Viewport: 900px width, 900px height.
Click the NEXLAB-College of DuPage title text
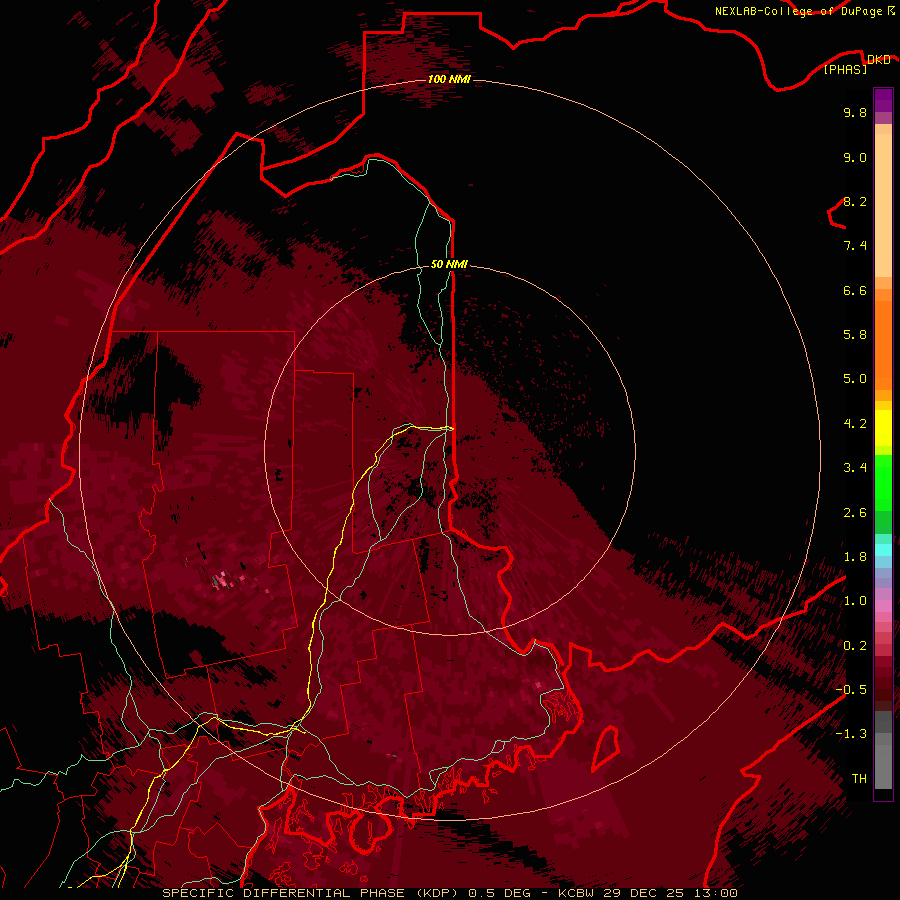pos(799,11)
